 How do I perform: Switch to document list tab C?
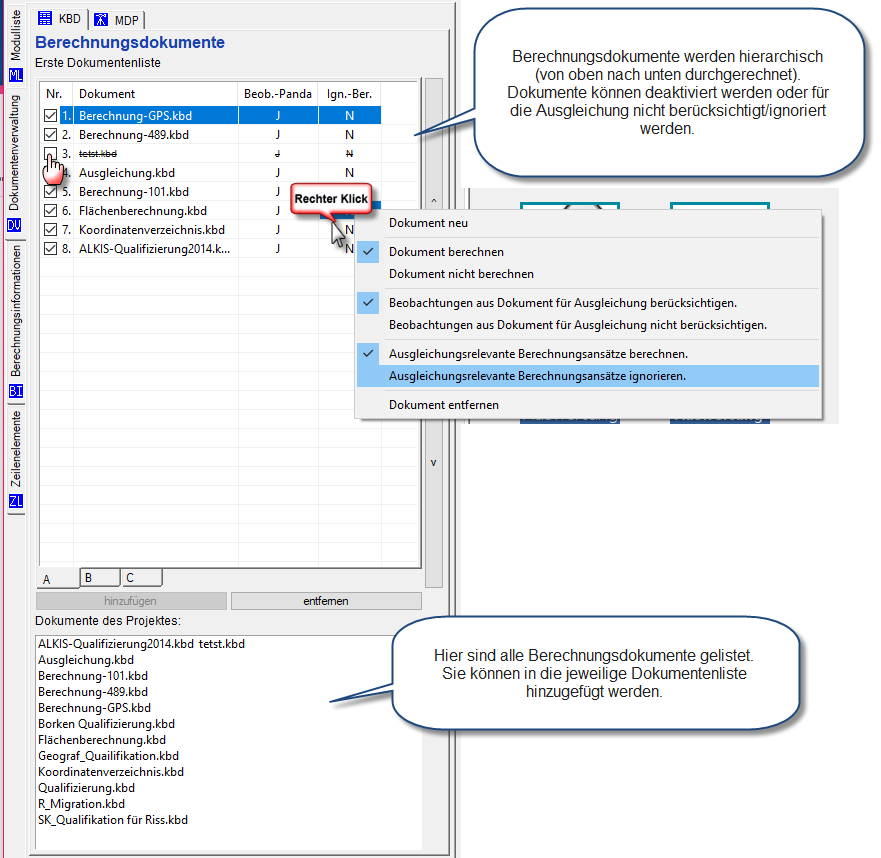141,578
